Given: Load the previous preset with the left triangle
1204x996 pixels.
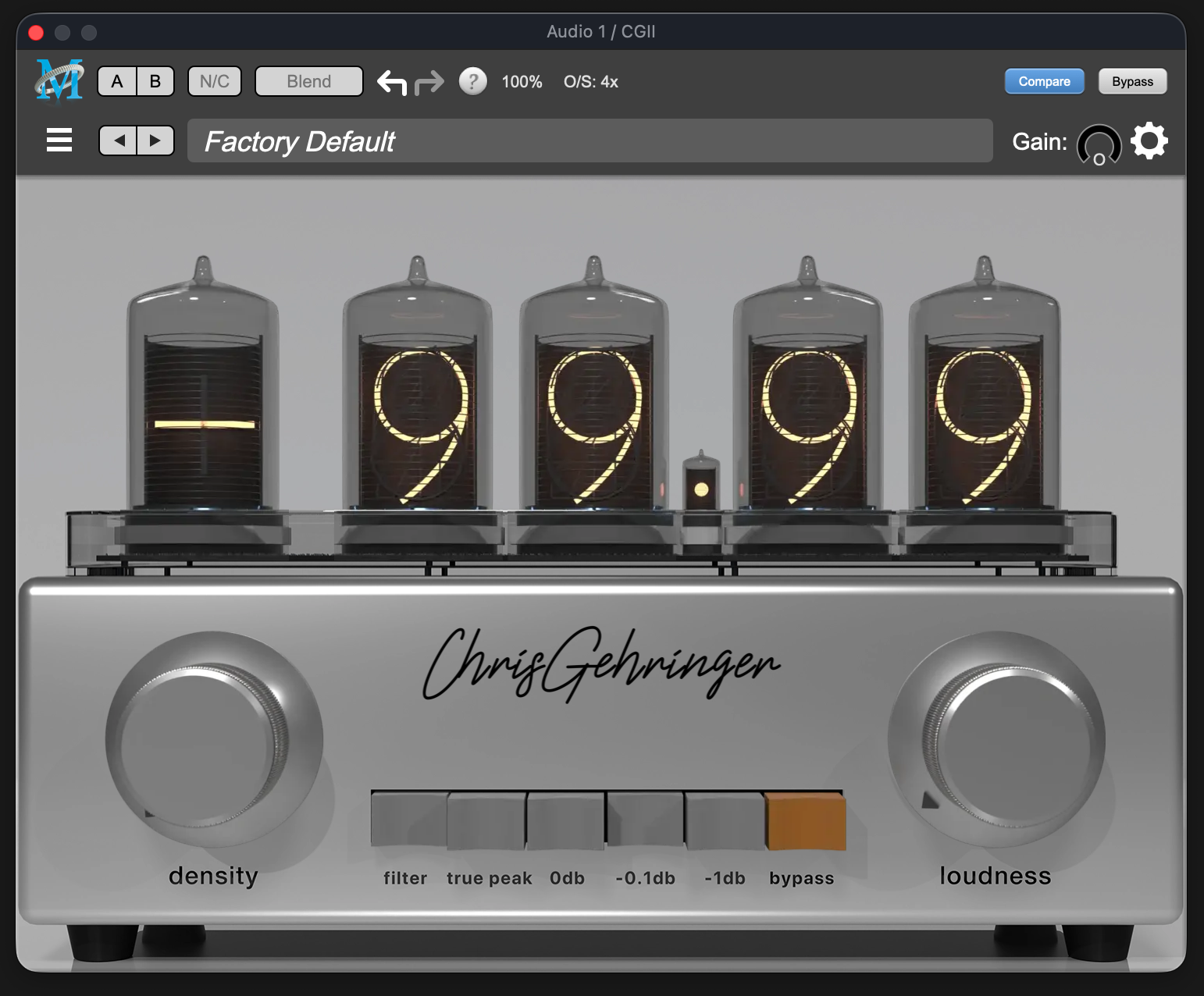Looking at the screenshot, I should (x=119, y=141).
